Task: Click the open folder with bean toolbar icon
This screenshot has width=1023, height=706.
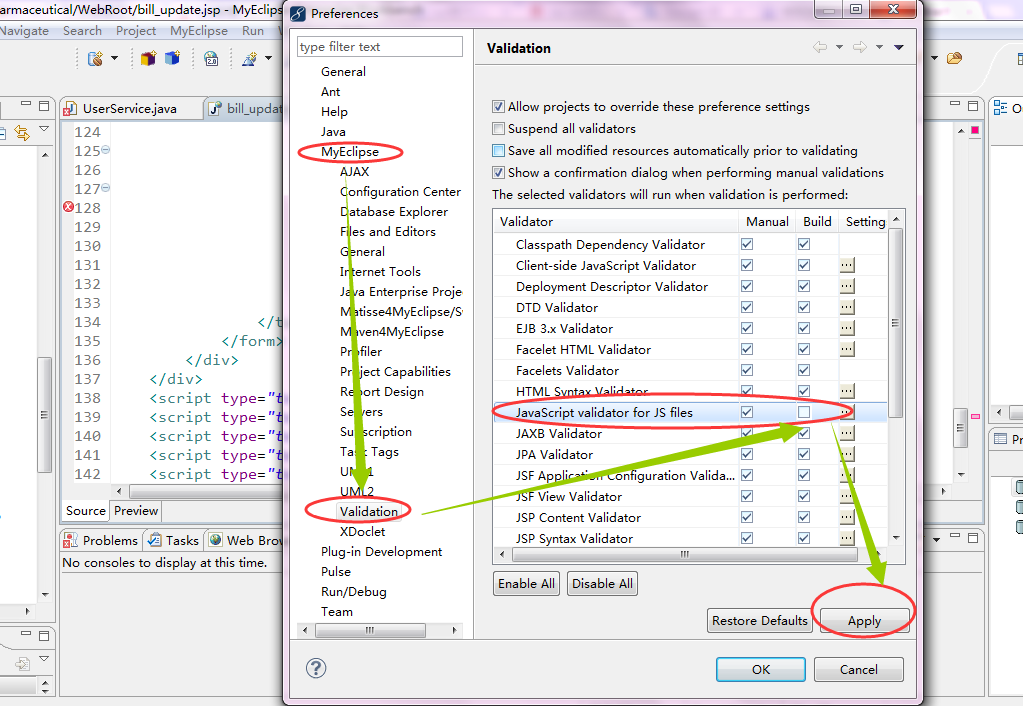Action: tap(954, 58)
